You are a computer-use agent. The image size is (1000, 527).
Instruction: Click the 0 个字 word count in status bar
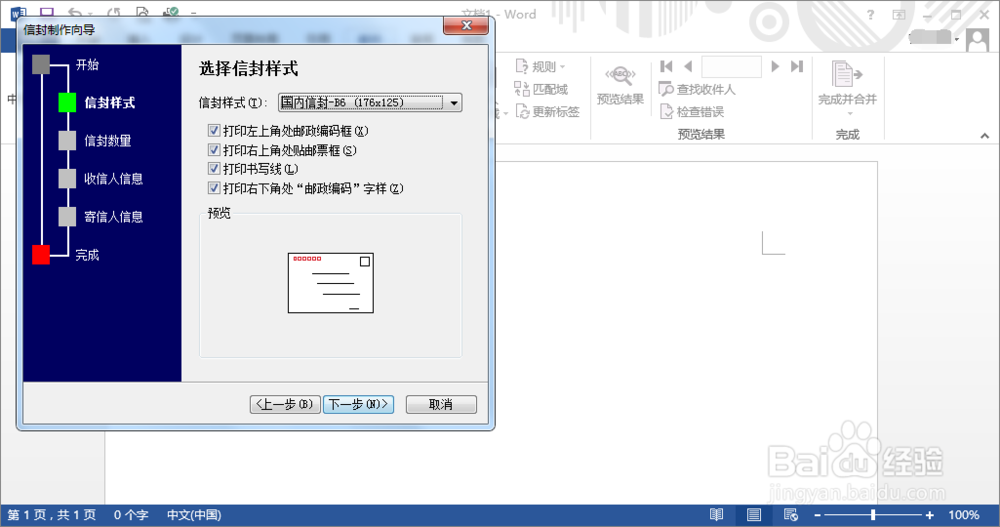click(x=131, y=515)
